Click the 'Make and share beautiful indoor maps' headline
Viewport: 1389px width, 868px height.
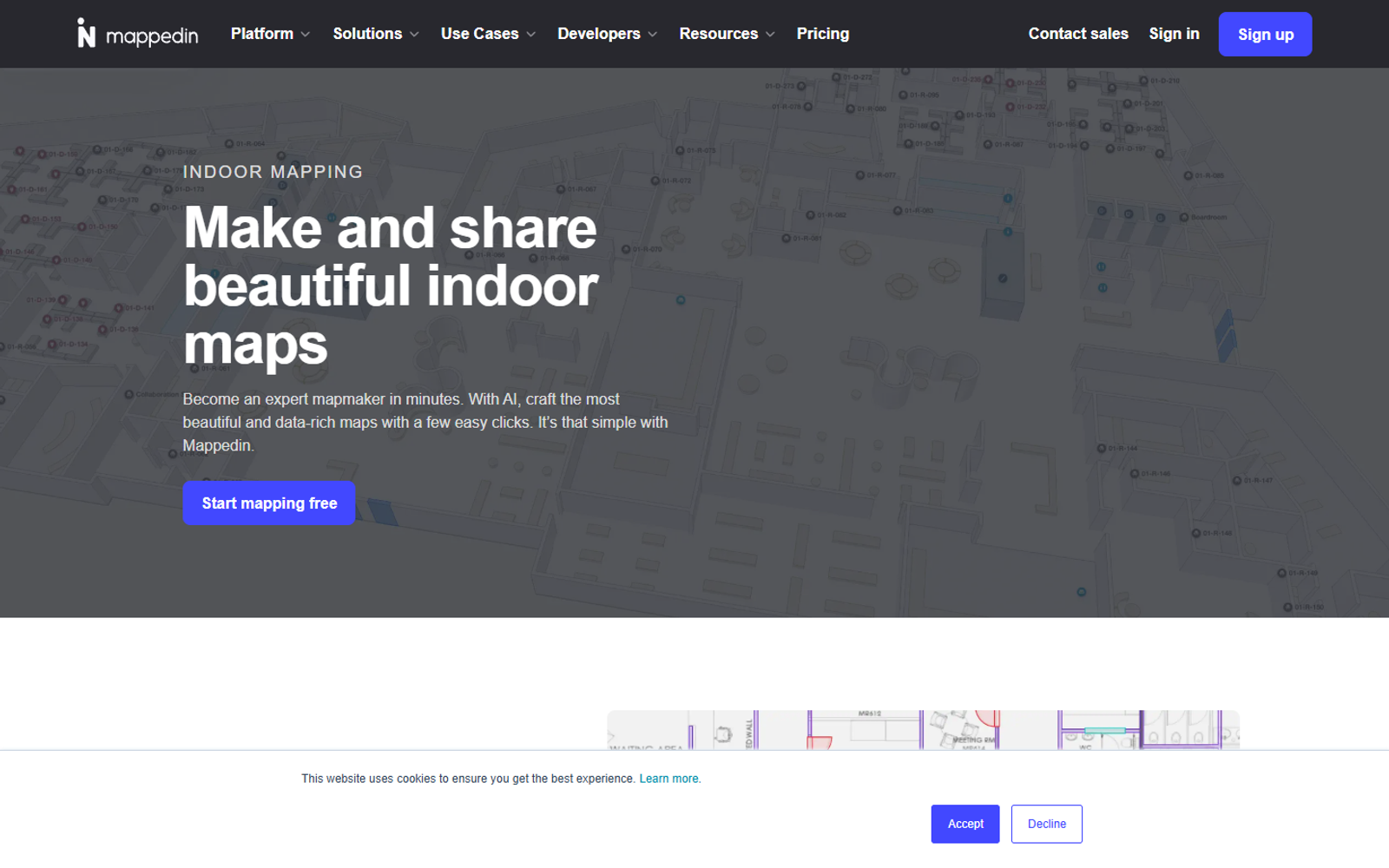(391, 286)
